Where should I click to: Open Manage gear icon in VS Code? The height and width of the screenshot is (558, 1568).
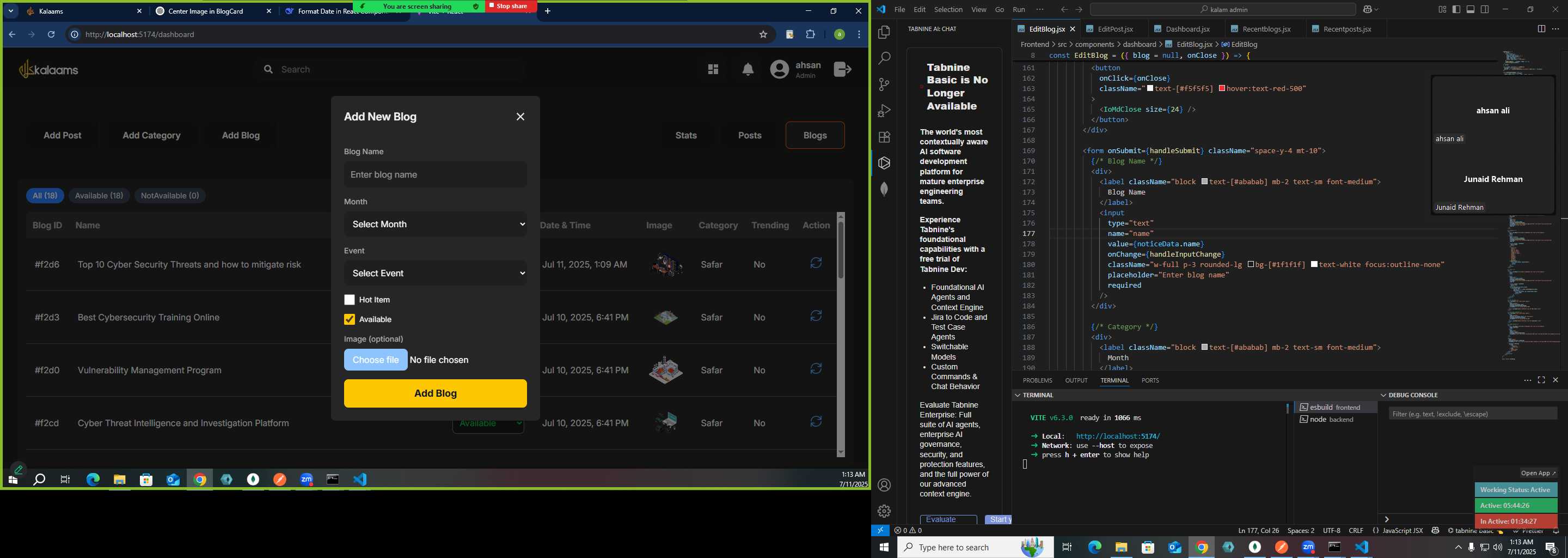884,511
